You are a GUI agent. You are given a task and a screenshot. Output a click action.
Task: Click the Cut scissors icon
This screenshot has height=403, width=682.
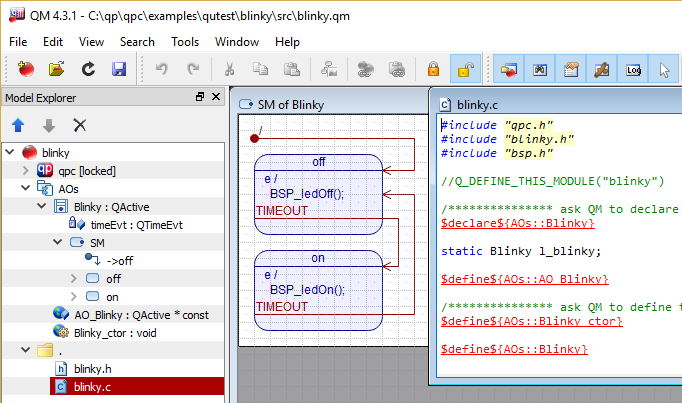229,69
